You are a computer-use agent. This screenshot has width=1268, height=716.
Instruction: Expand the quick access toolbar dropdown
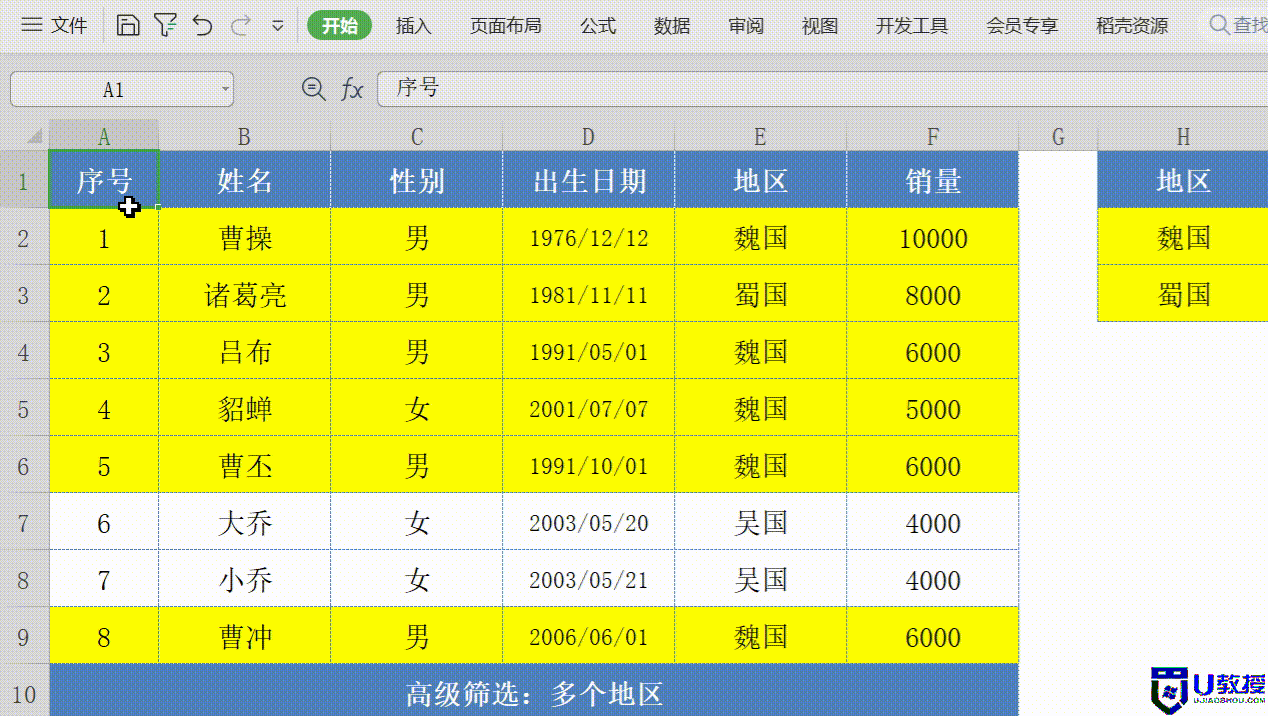click(x=278, y=27)
